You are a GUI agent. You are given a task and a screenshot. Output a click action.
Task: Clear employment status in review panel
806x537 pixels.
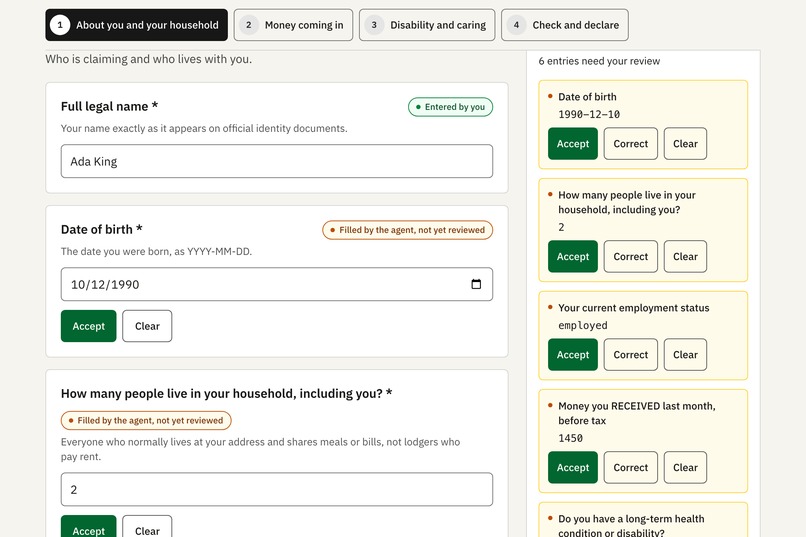[x=685, y=355]
